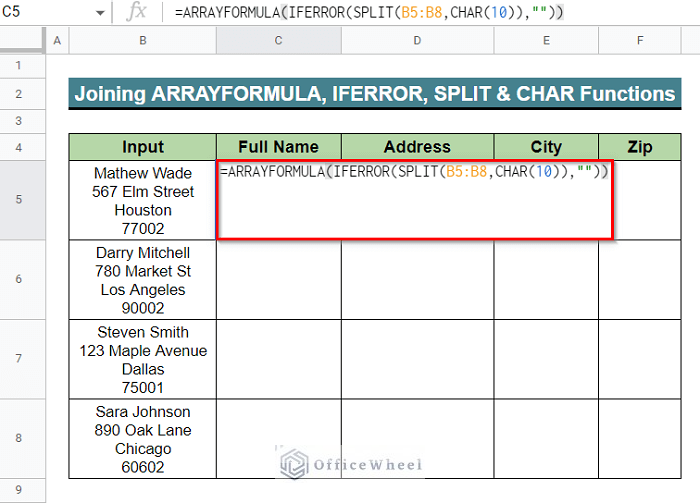The height and width of the screenshot is (503, 700).
Task: Click the Full Name header cell
Action: 279,147
